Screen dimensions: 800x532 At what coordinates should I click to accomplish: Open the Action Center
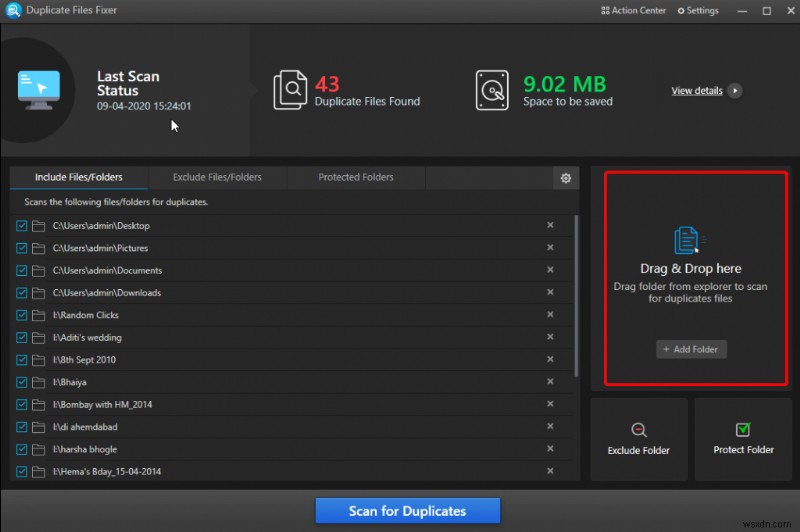633,10
